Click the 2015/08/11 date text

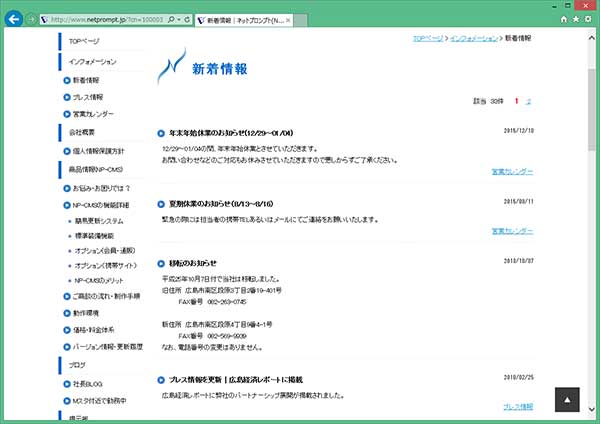(x=518, y=201)
